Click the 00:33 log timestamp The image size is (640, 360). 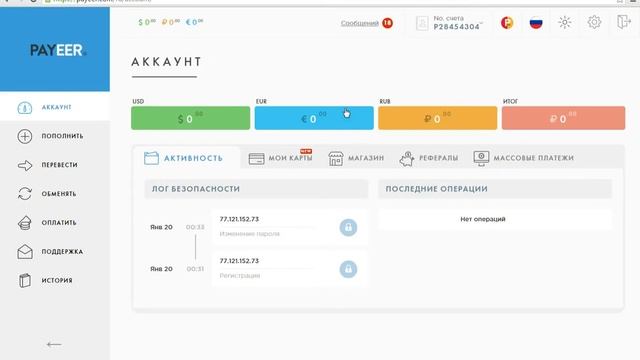pyautogui.click(x=195, y=227)
